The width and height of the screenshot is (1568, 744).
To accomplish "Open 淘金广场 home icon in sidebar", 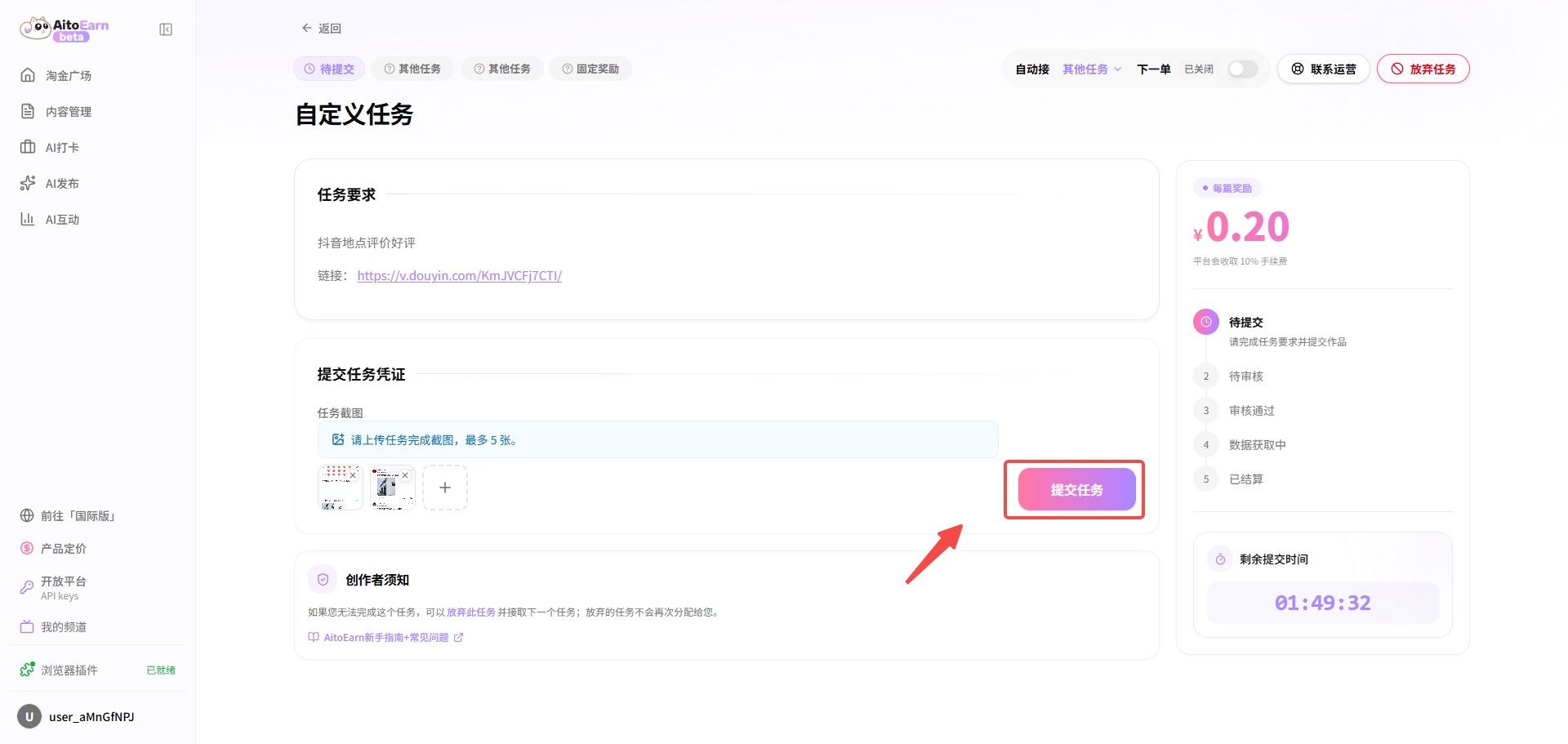I will [28, 75].
